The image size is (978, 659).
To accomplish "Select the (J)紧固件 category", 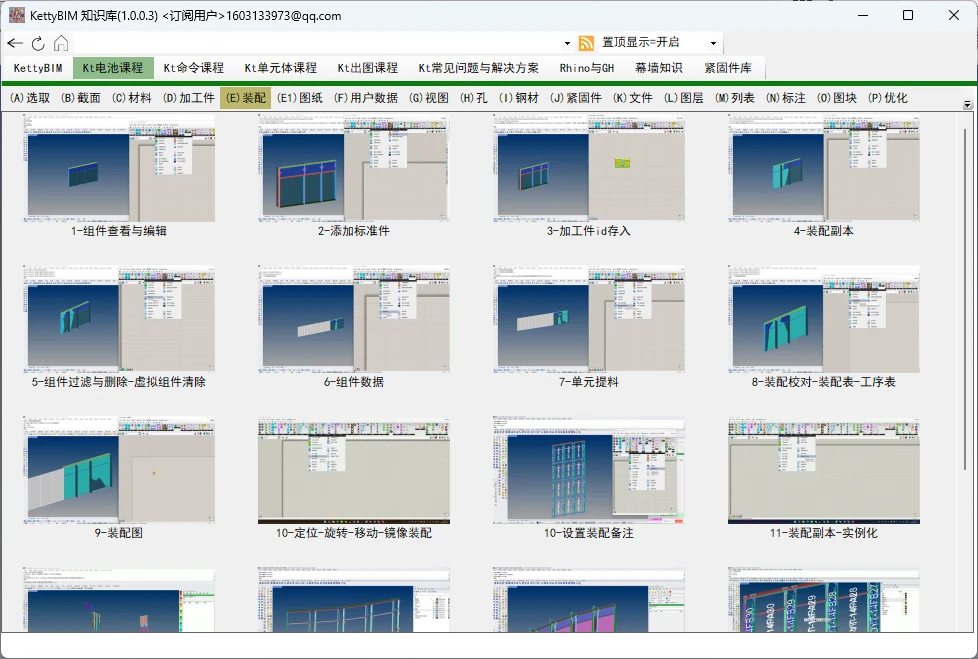I will point(576,98).
